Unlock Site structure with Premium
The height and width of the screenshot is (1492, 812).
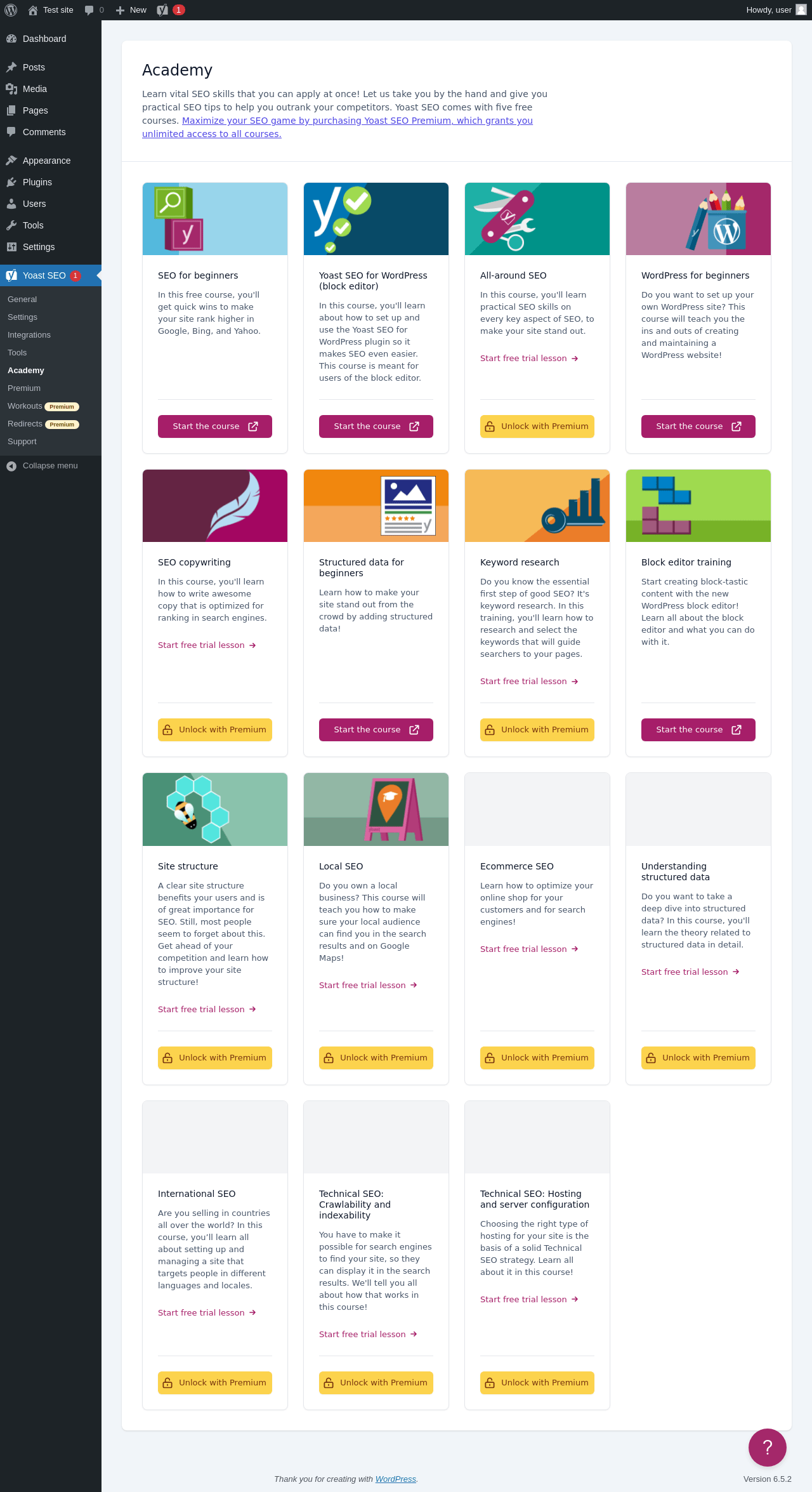215,1058
